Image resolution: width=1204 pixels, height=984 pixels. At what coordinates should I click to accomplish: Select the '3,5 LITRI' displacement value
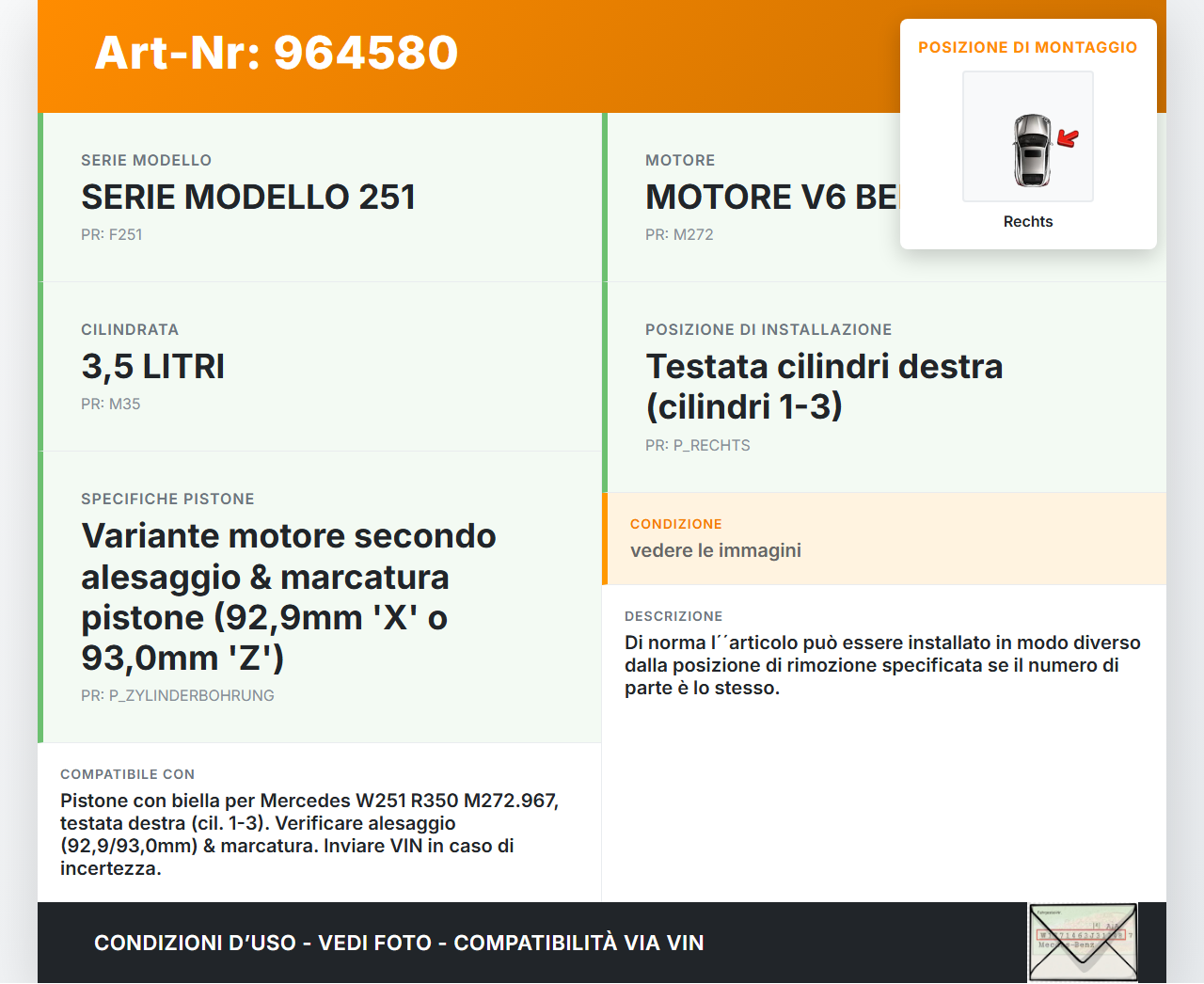tap(153, 367)
